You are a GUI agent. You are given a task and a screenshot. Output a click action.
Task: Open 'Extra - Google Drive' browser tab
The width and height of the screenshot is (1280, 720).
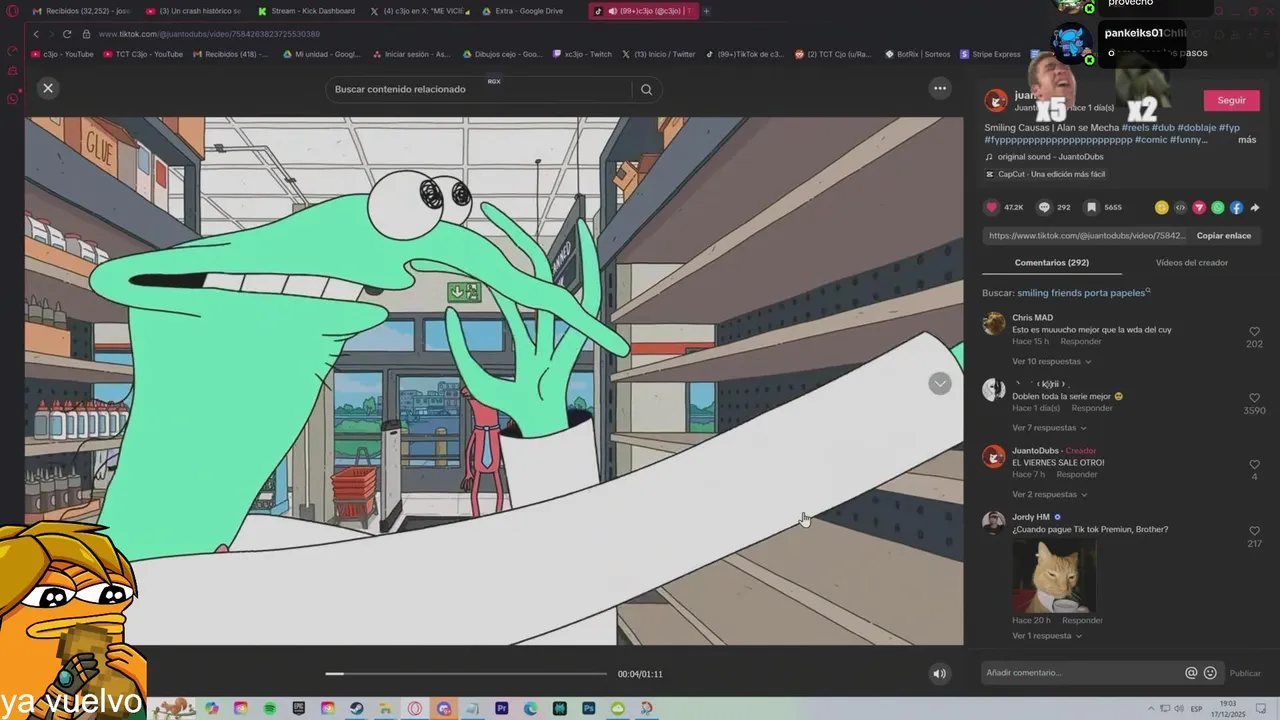[x=529, y=11]
